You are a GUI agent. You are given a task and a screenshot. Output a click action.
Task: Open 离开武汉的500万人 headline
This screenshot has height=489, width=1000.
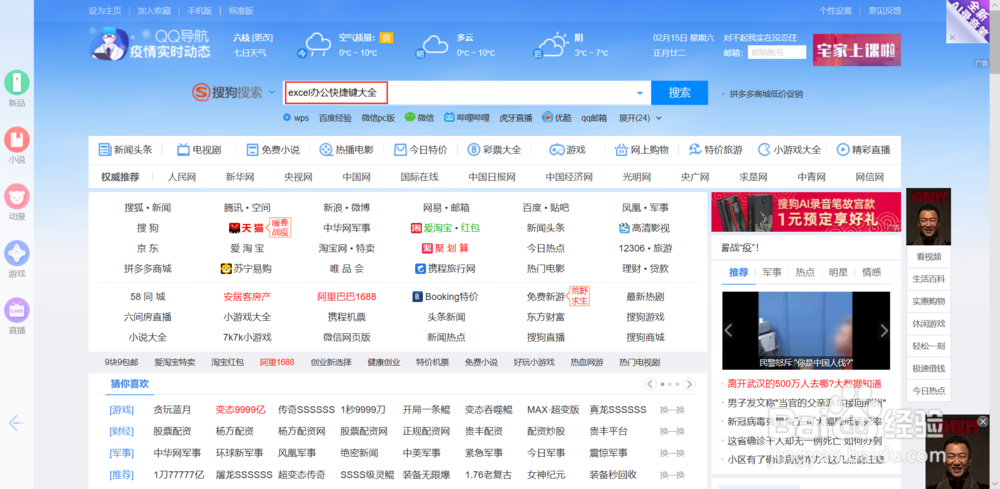coord(804,384)
